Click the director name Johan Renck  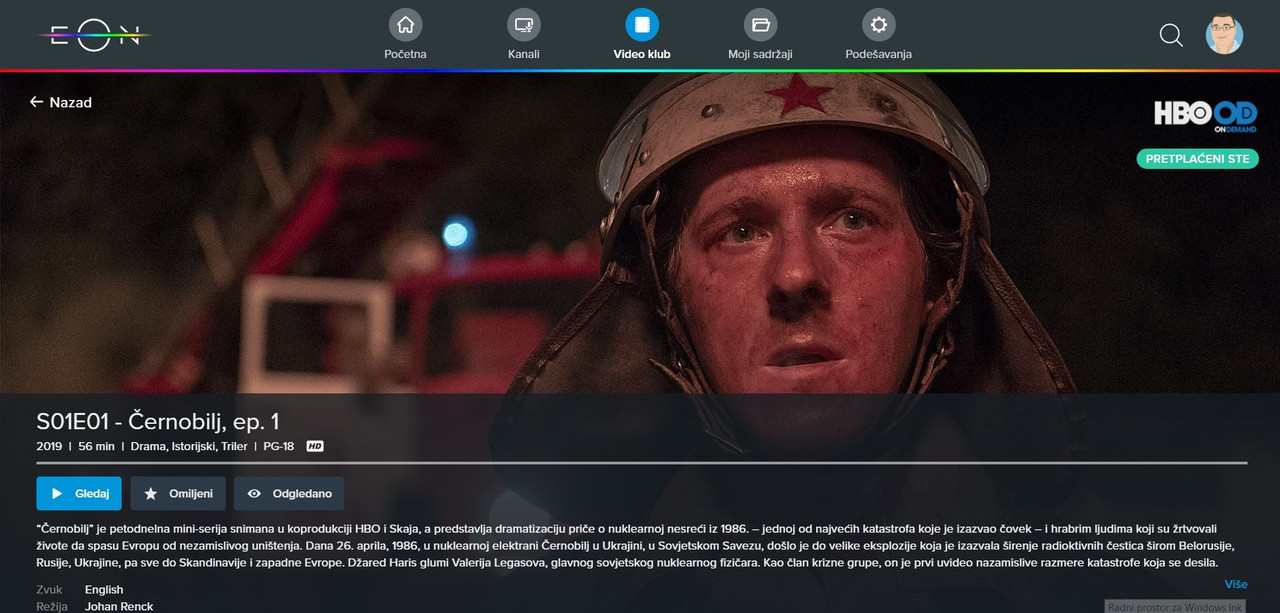(118, 606)
